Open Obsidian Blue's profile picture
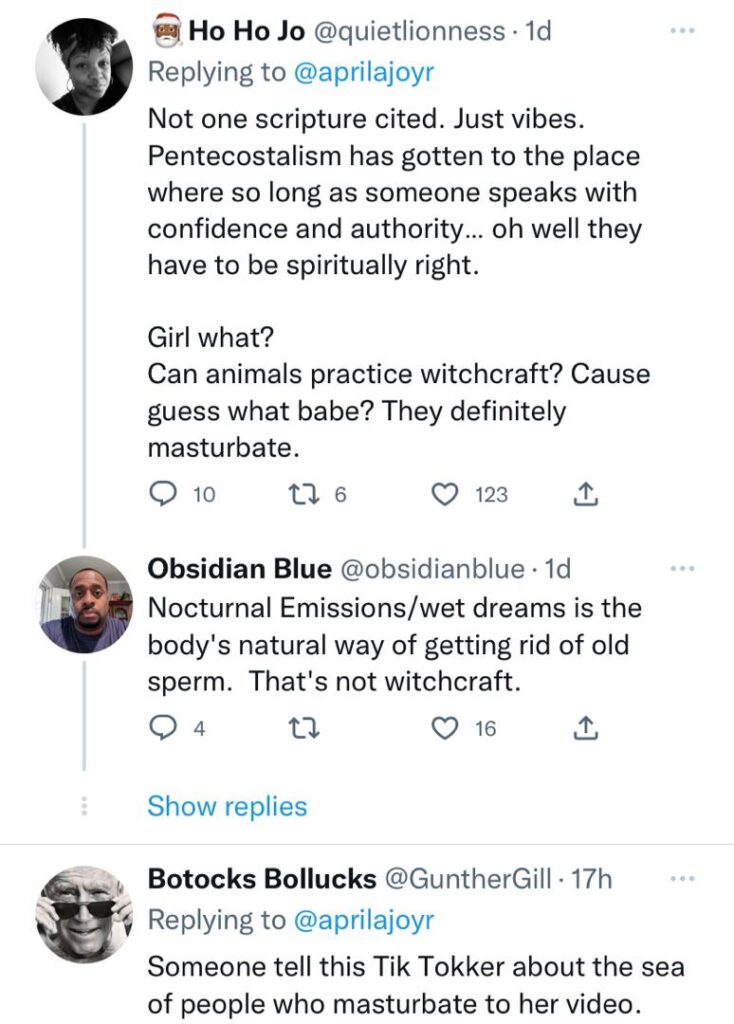Image resolution: width=734 pixels, height=1024 pixels. (84, 605)
